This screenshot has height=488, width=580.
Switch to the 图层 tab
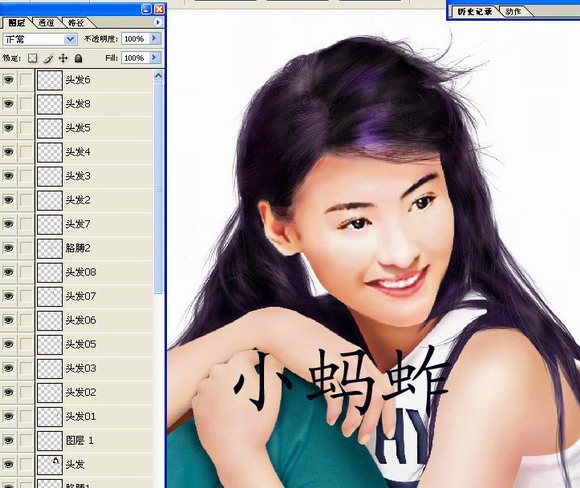click(17, 23)
